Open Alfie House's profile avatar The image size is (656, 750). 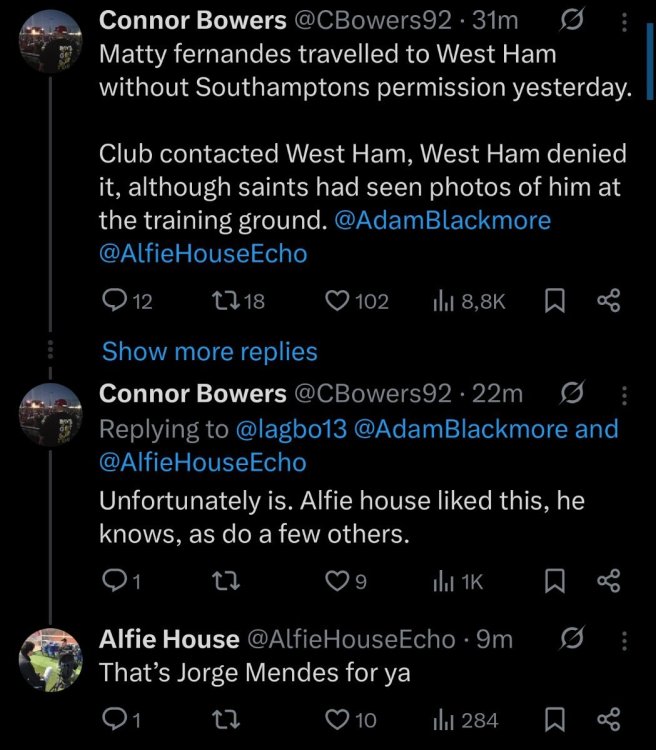coord(50,660)
